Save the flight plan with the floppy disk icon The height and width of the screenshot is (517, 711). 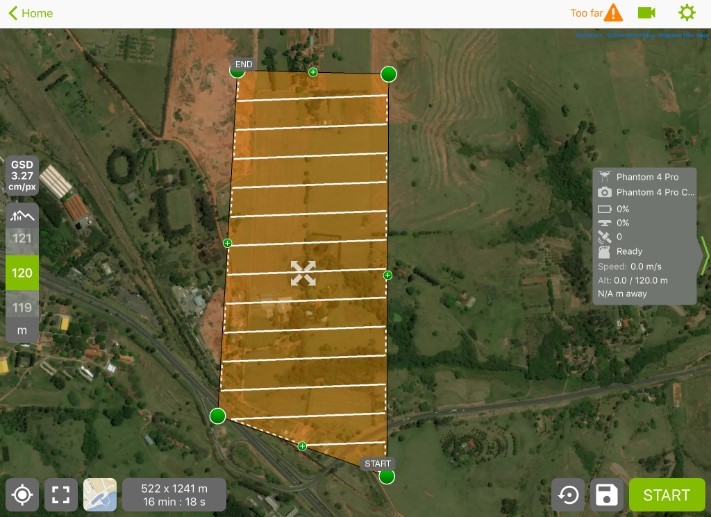606,494
